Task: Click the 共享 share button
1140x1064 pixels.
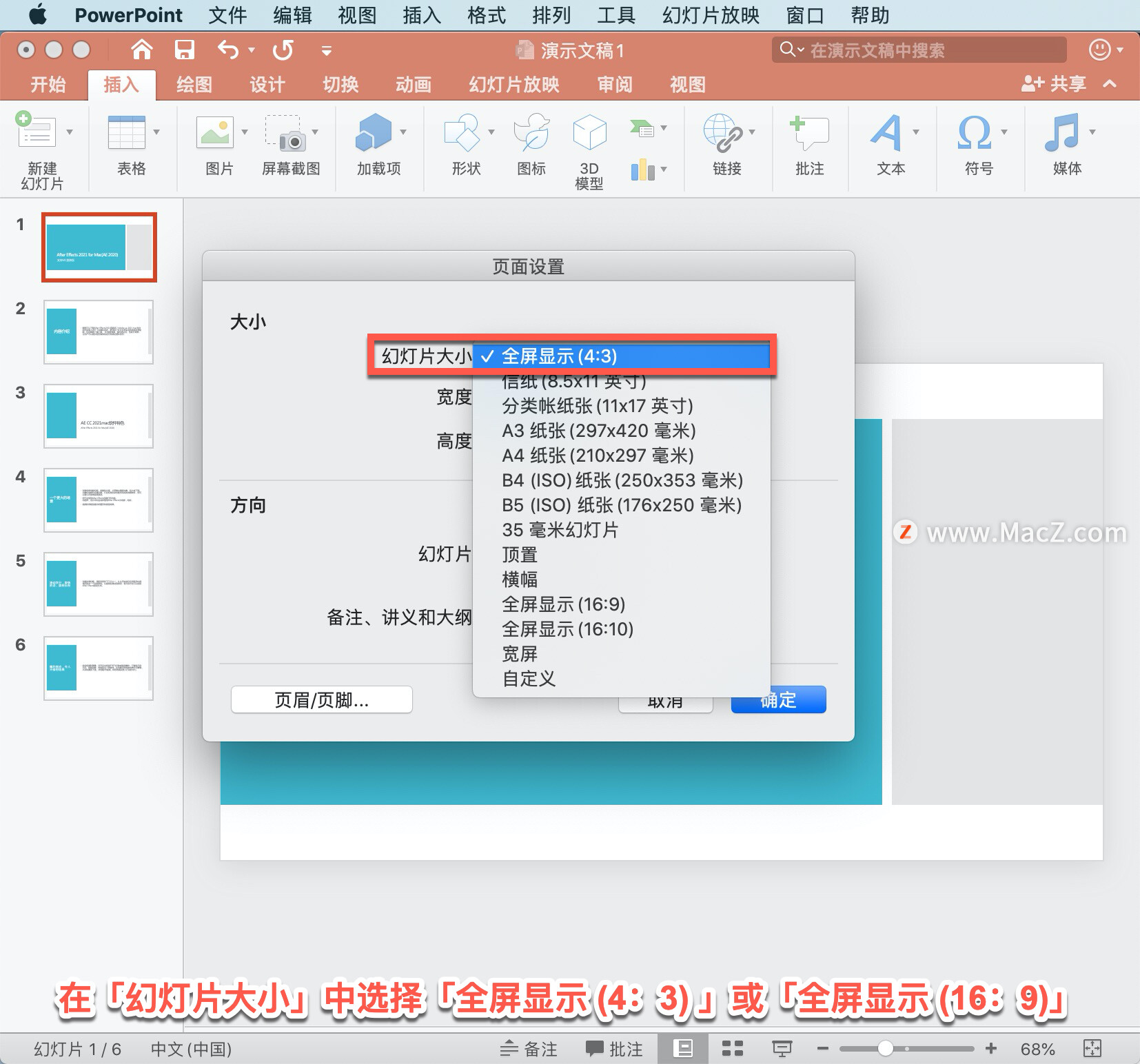Action: [x=1054, y=84]
